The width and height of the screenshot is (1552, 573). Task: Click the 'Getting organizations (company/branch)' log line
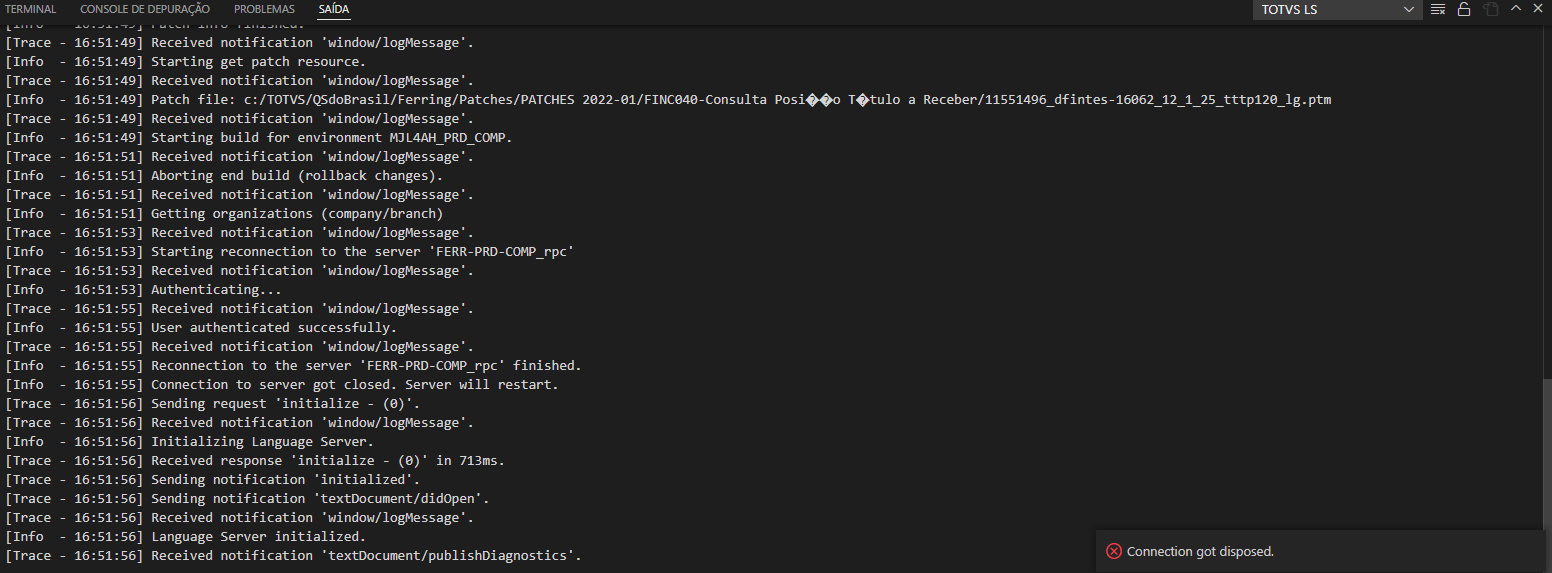click(224, 214)
